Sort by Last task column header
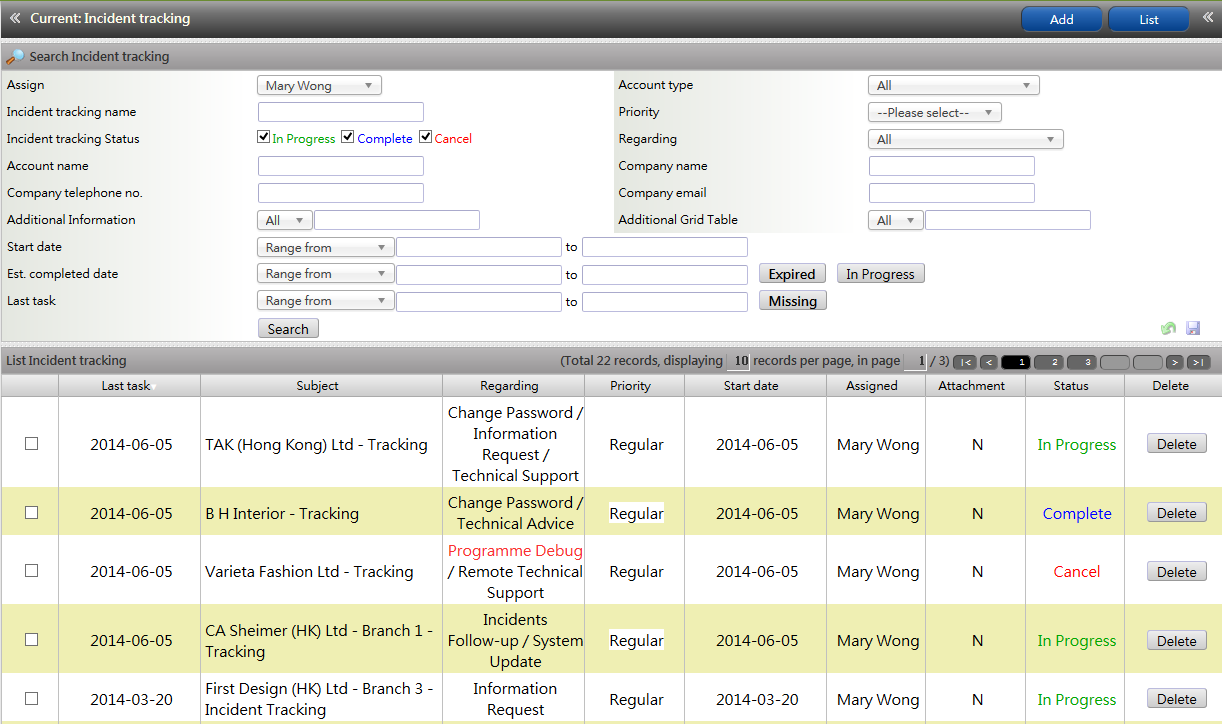This screenshot has width=1222, height=724. pos(129,386)
